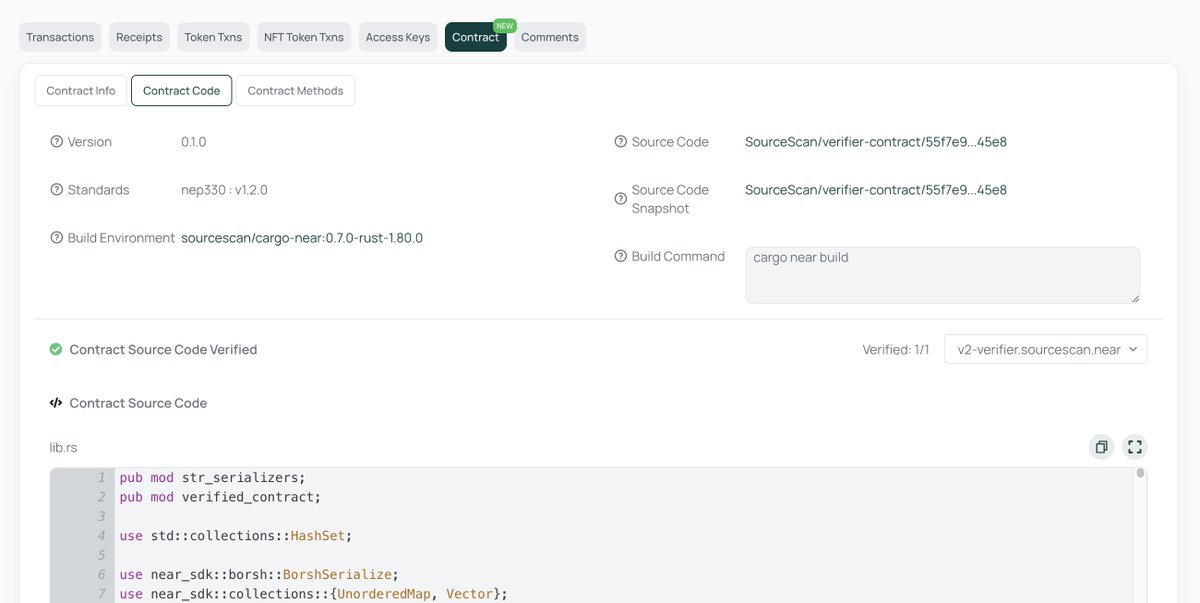
Task: Open Comments tab
Action: click(550, 37)
